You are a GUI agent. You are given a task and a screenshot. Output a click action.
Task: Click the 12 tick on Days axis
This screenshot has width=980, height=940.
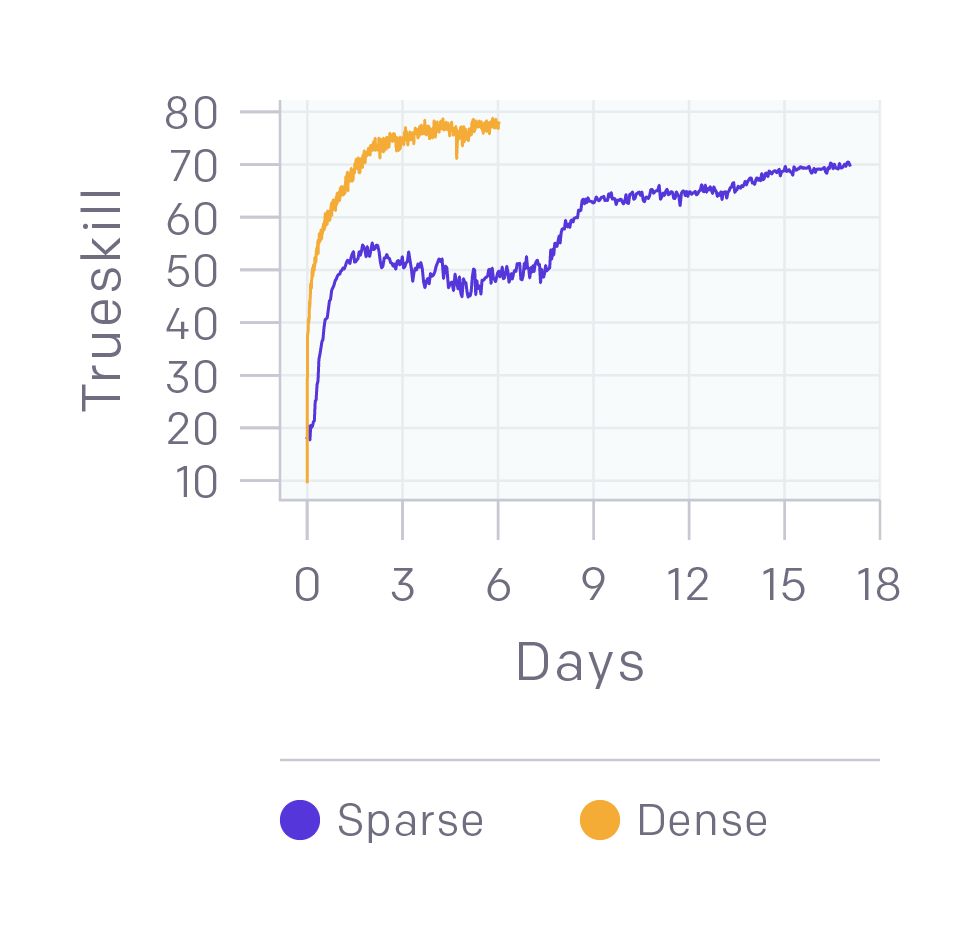point(688,585)
